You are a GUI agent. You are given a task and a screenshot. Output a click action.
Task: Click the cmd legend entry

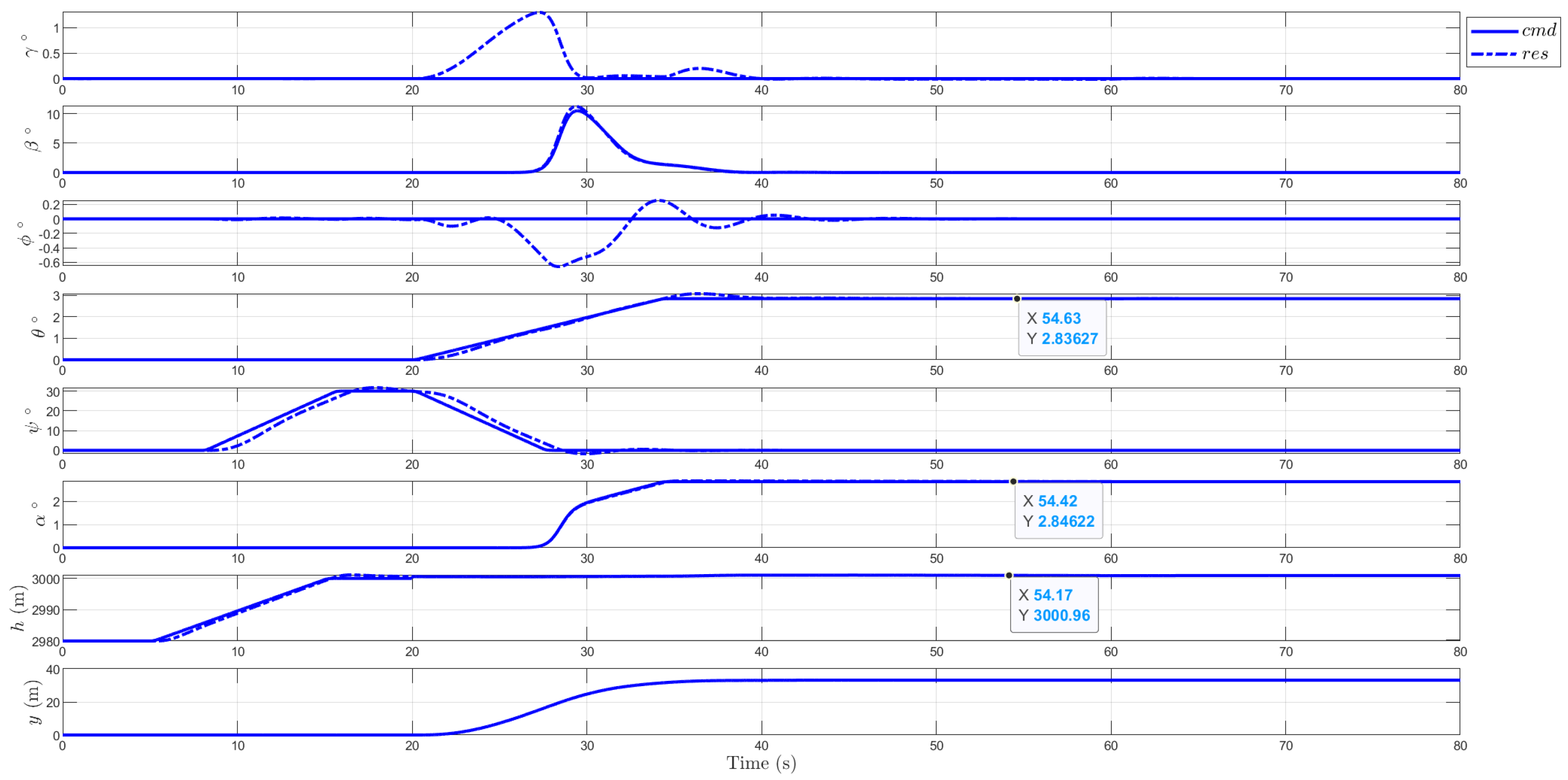pos(1538,31)
